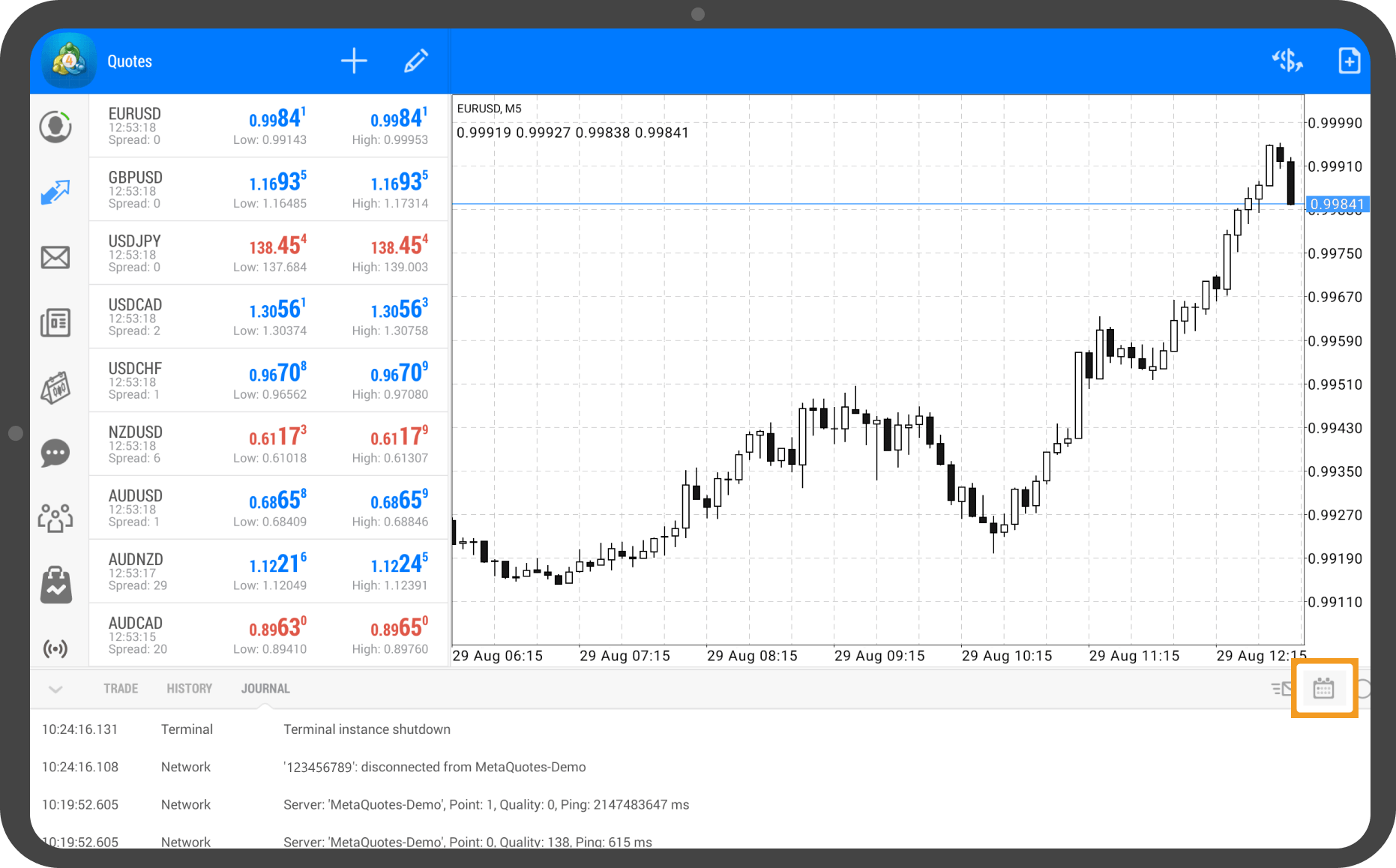
Task: Open the Market shopping bag icon
Action: tap(55, 585)
